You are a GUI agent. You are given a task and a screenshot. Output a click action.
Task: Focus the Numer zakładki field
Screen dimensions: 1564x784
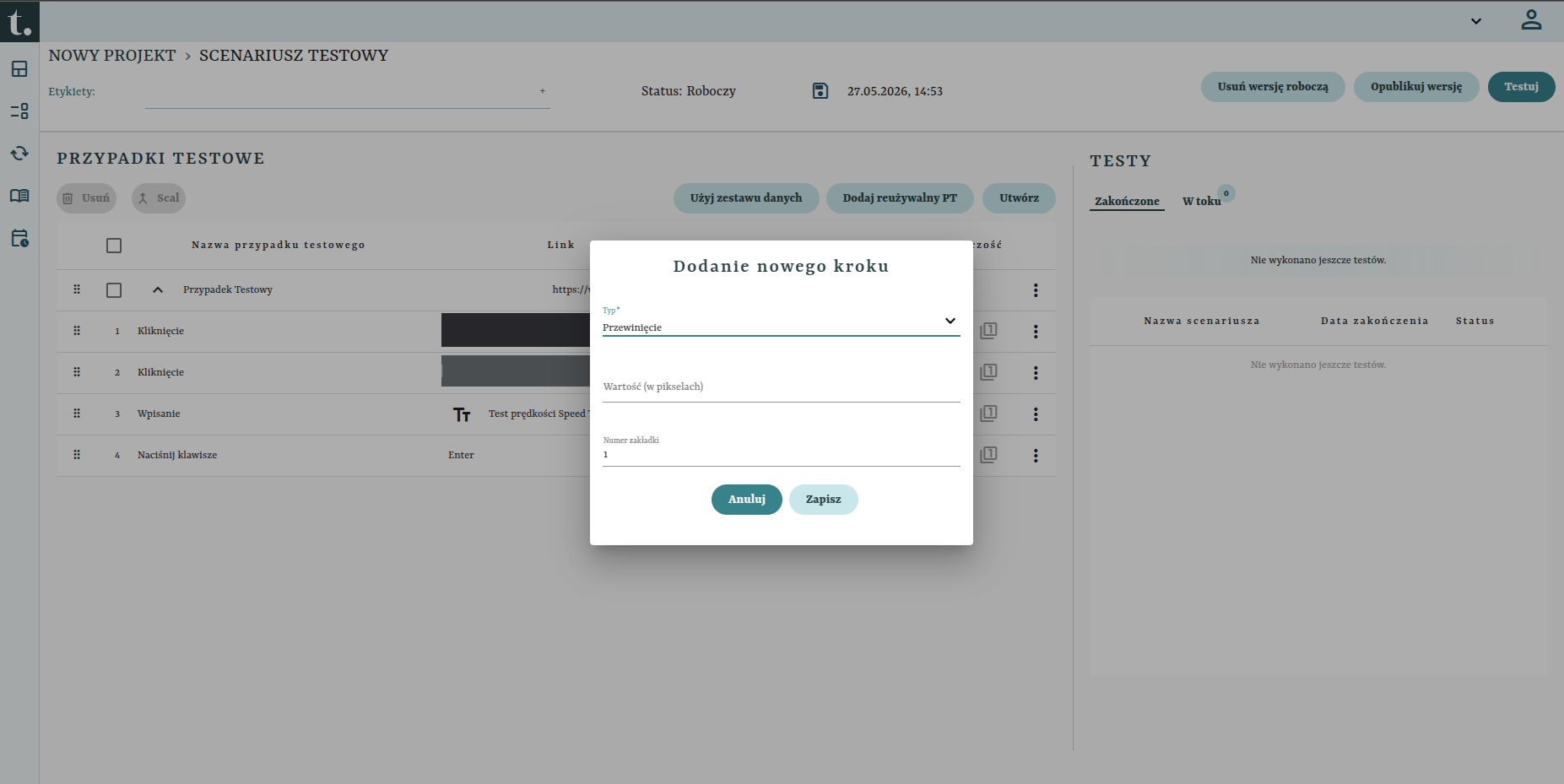click(781, 451)
